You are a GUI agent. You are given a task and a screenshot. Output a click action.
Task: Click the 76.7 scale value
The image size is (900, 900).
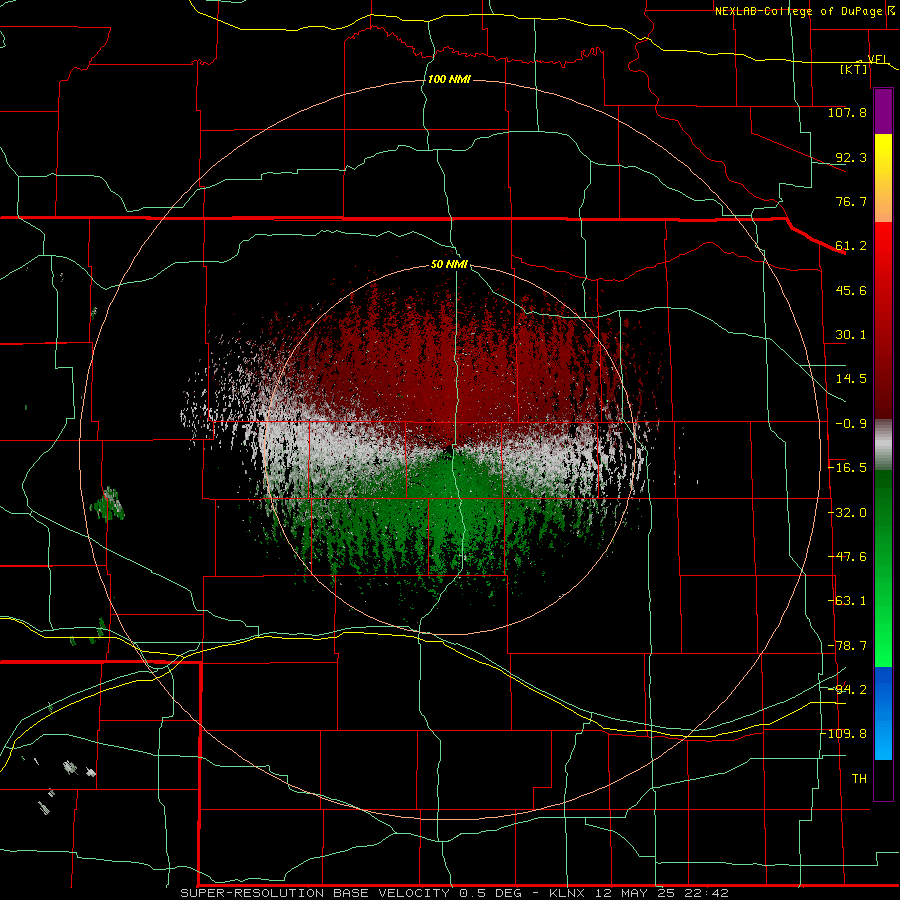point(851,201)
